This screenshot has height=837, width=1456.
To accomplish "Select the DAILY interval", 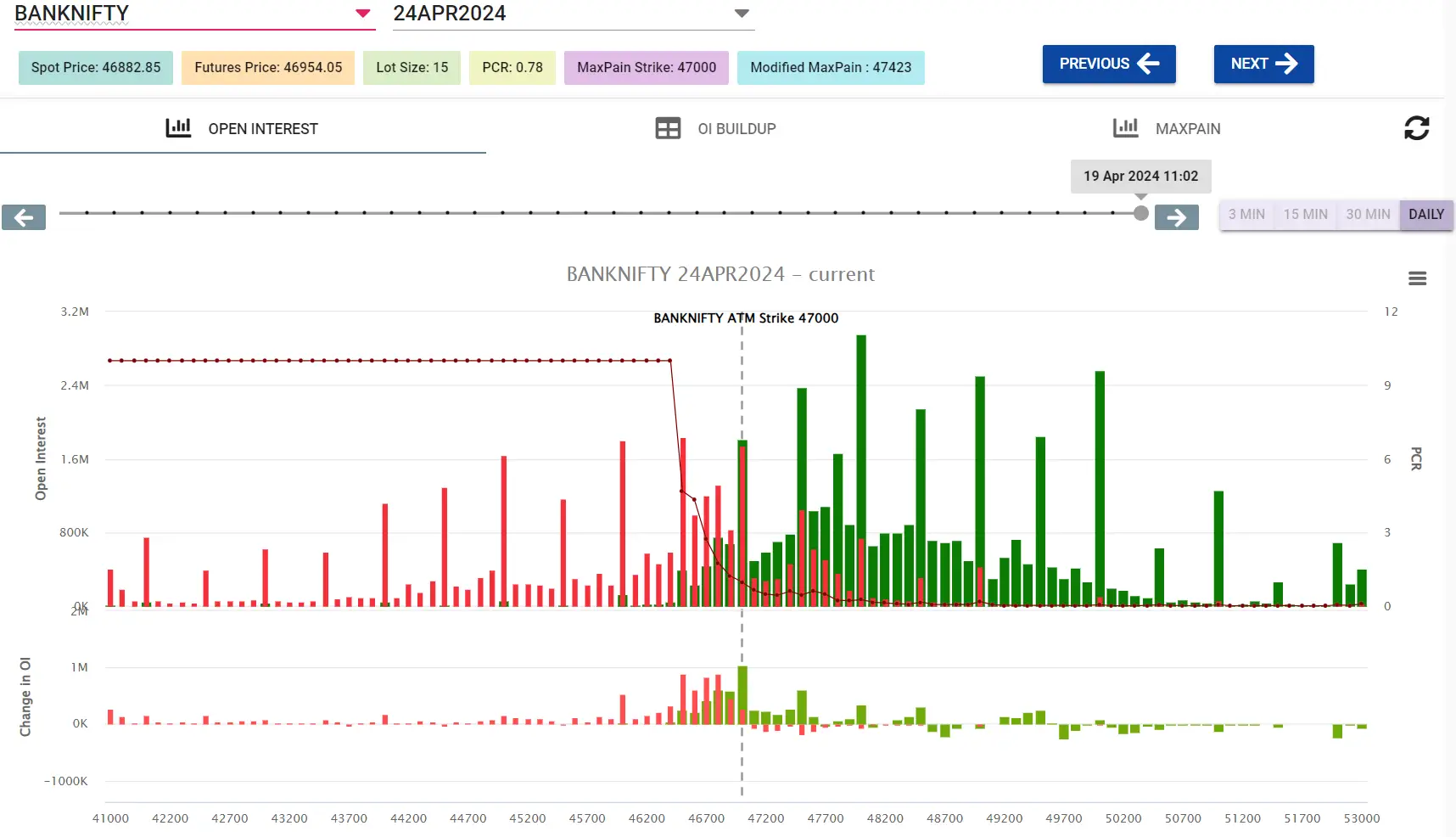I will pos(1426,215).
